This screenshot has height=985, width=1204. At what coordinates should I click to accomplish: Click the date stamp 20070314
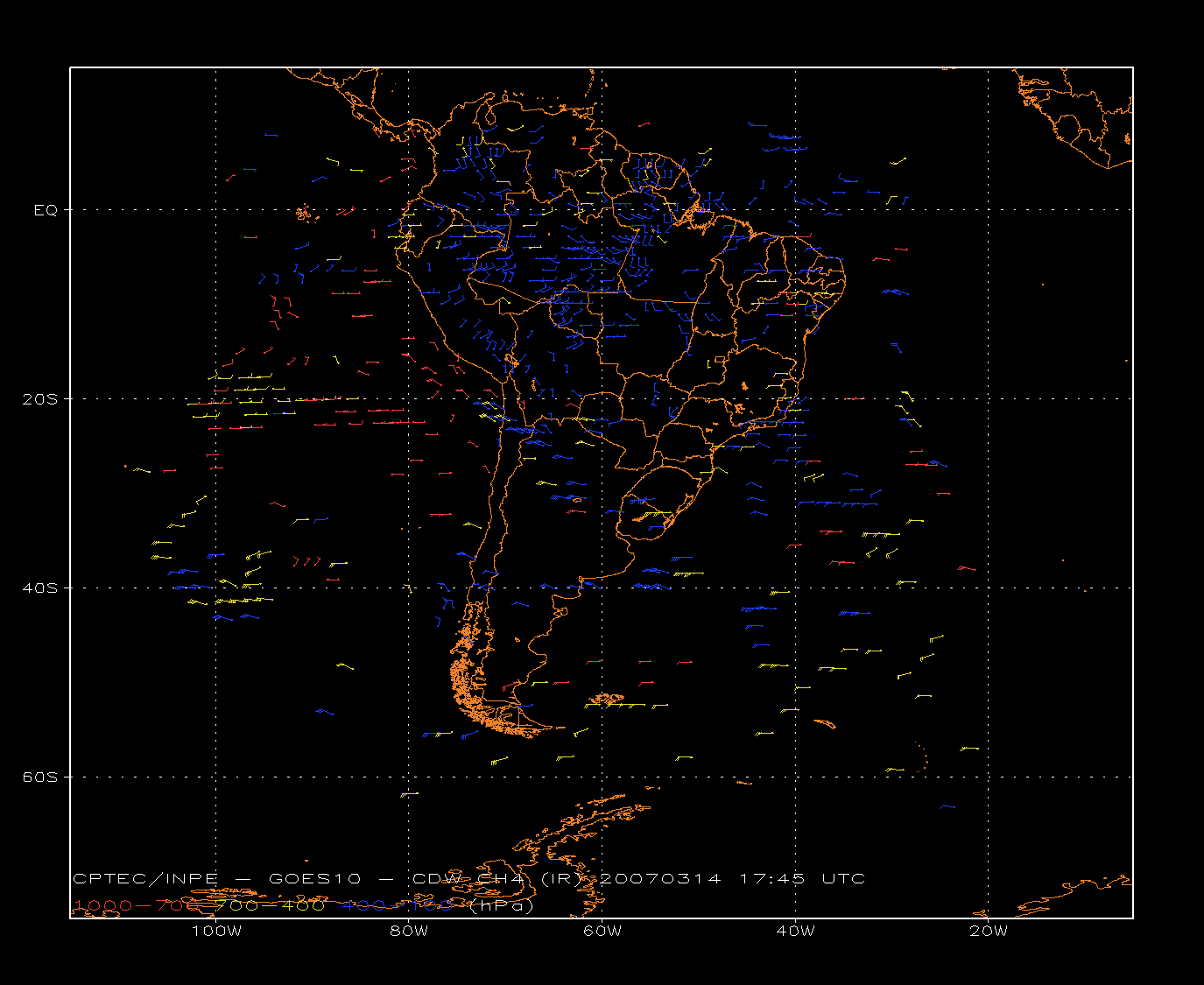pos(659,879)
